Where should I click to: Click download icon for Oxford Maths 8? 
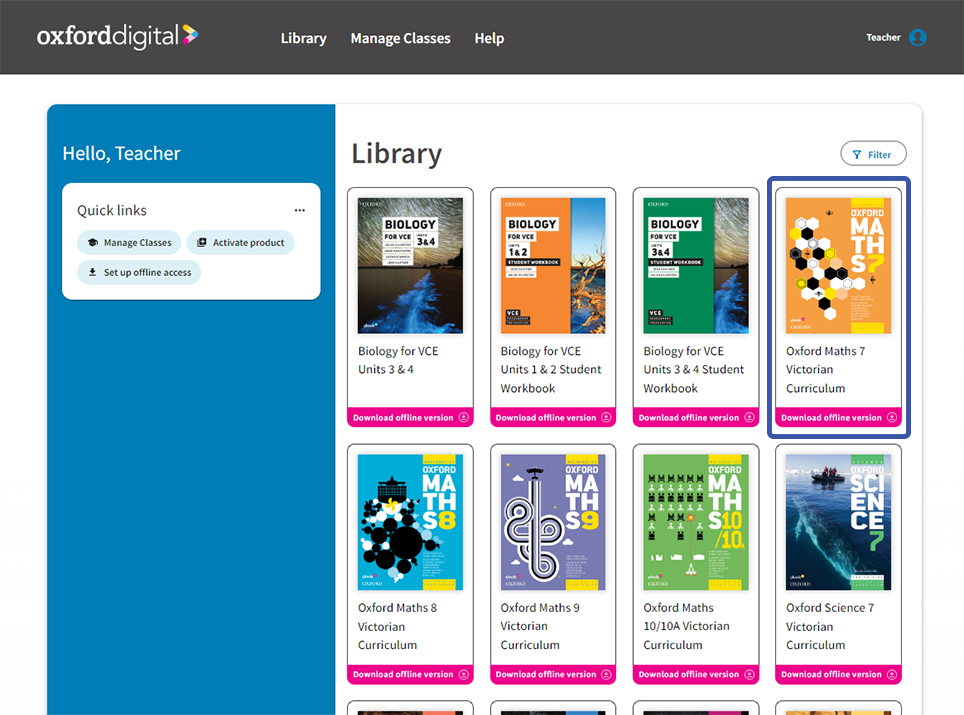coord(464,674)
